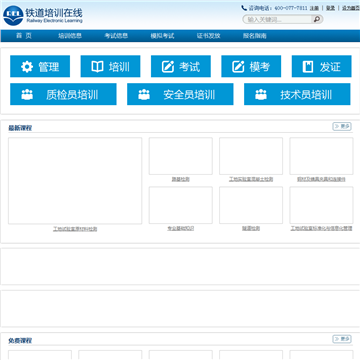360x360 pixels.
Task: Click the 免费课程 section heading
Action: point(20,341)
